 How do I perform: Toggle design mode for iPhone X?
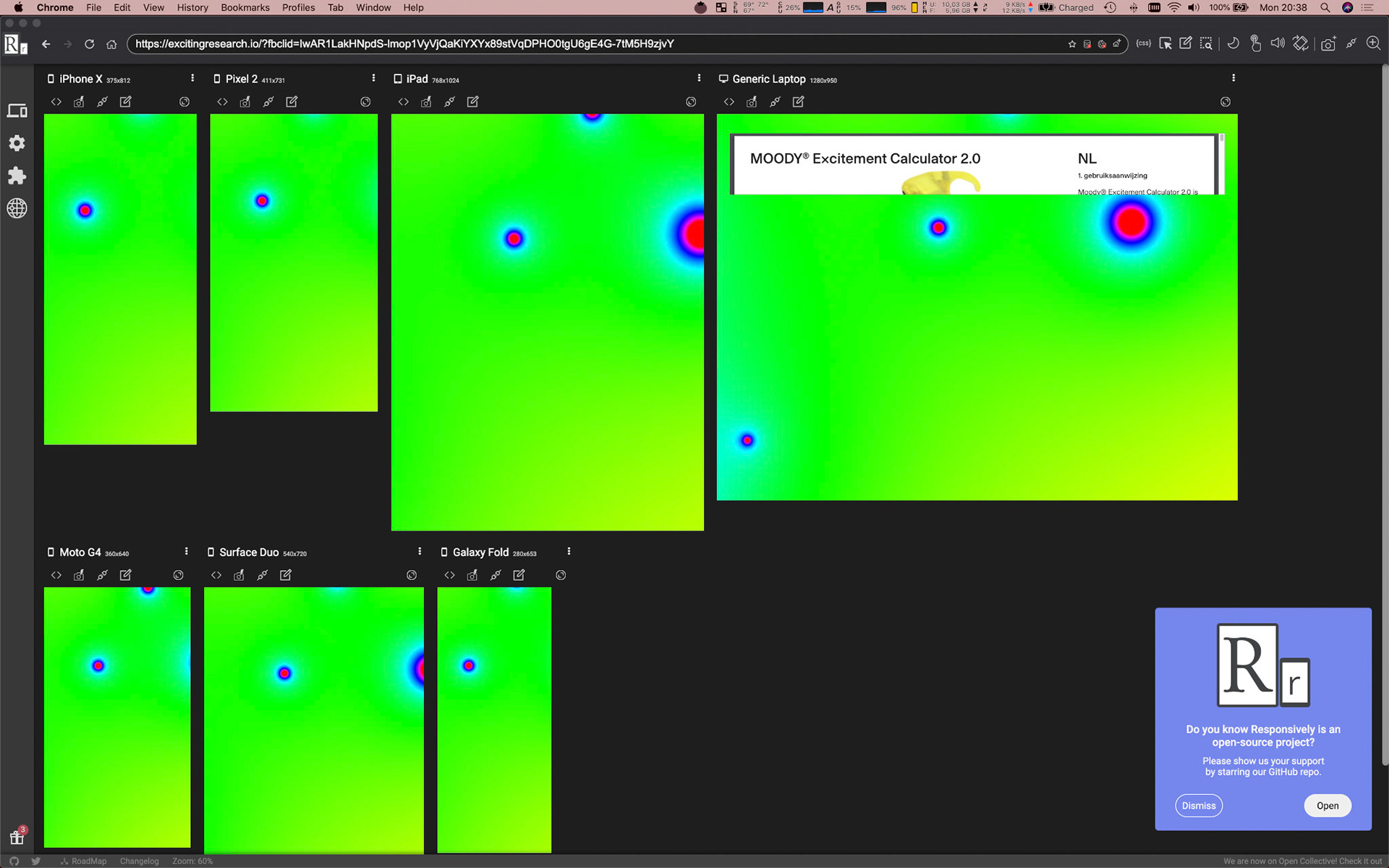125,102
